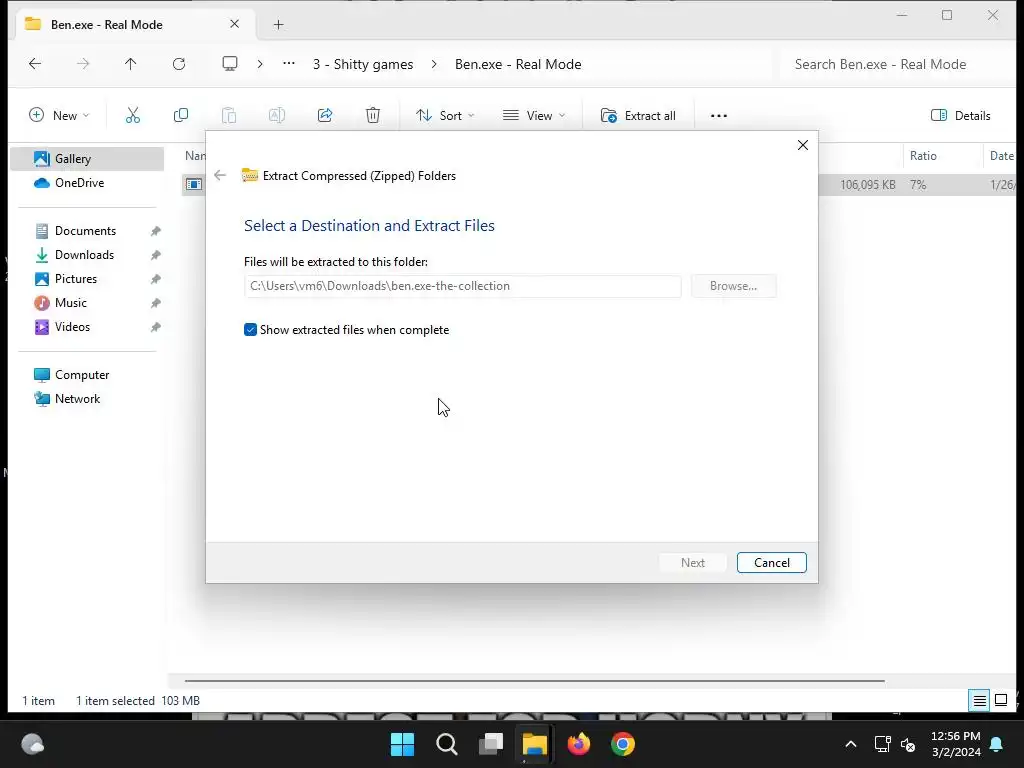Open the collapsed path ellipsis in breadcrumb
The height and width of the screenshot is (768, 1024).
coord(289,63)
